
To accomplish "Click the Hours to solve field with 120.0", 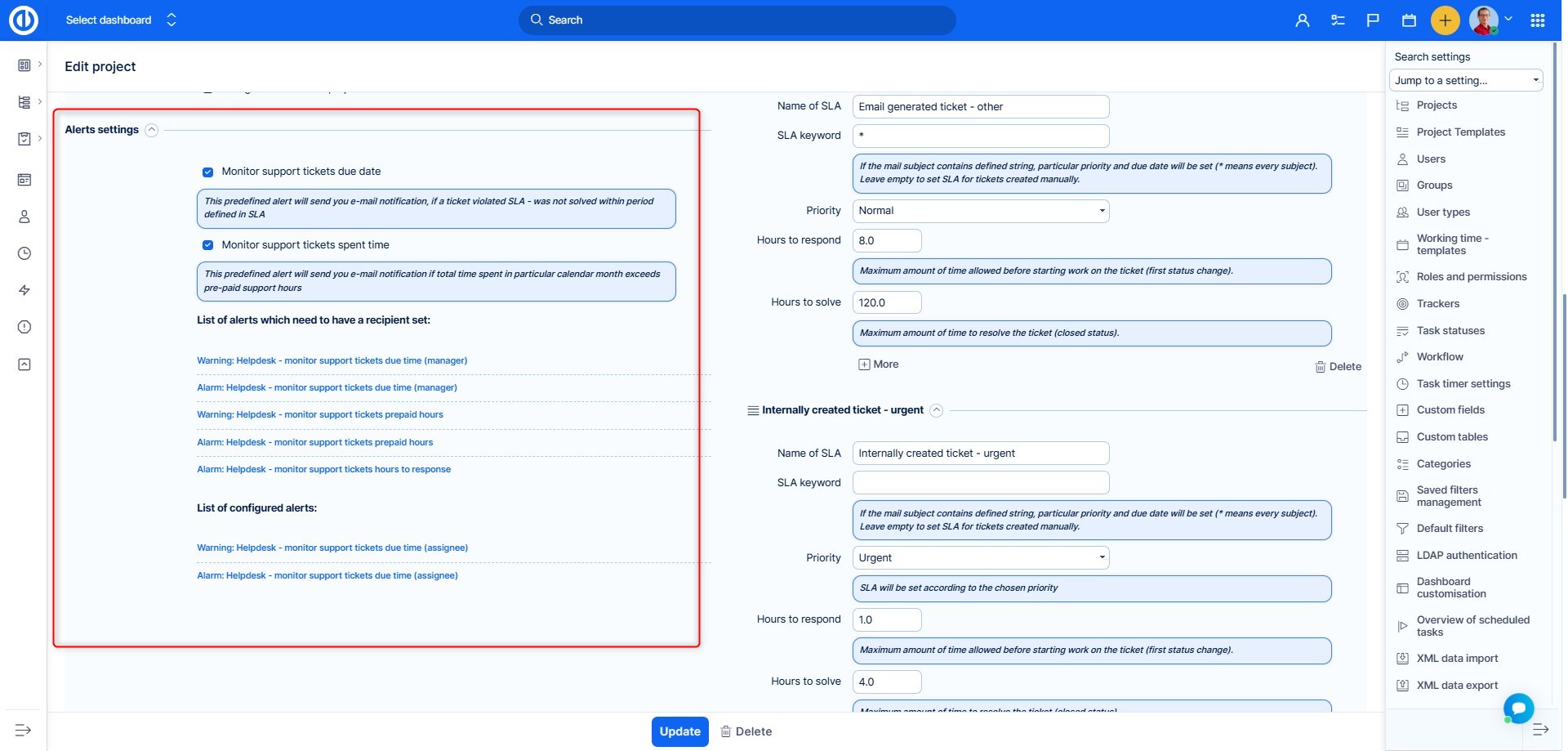I will [x=887, y=302].
